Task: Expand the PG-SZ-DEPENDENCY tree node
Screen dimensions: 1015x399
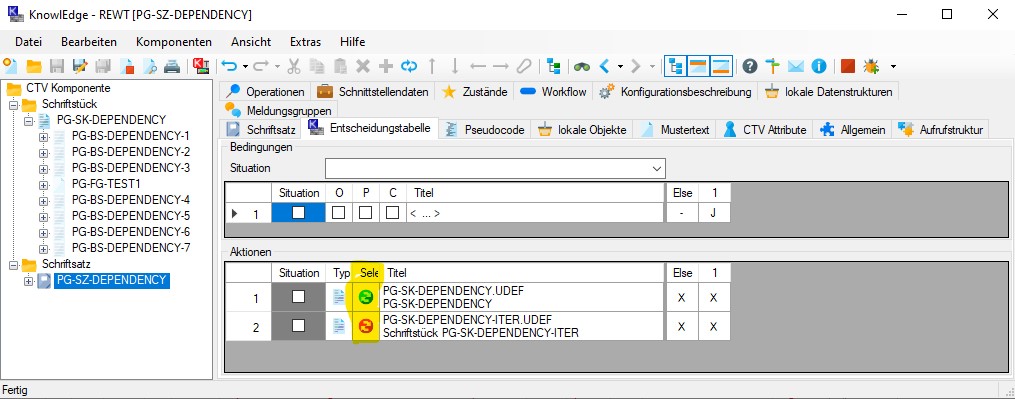Action: pos(28,280)
